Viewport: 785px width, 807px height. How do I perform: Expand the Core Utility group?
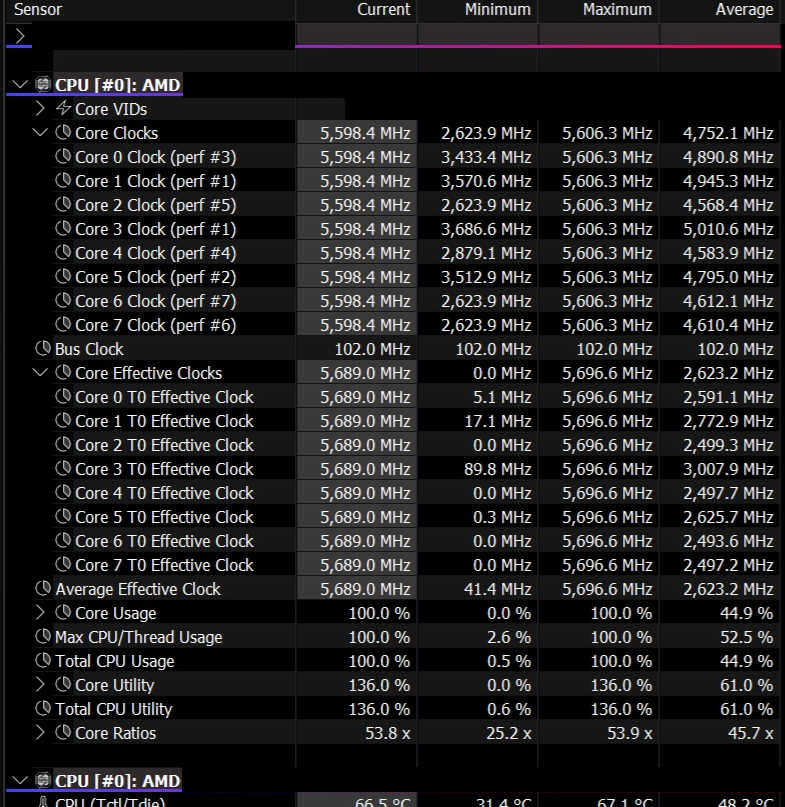pyautogui.click(x=40, y=685)
